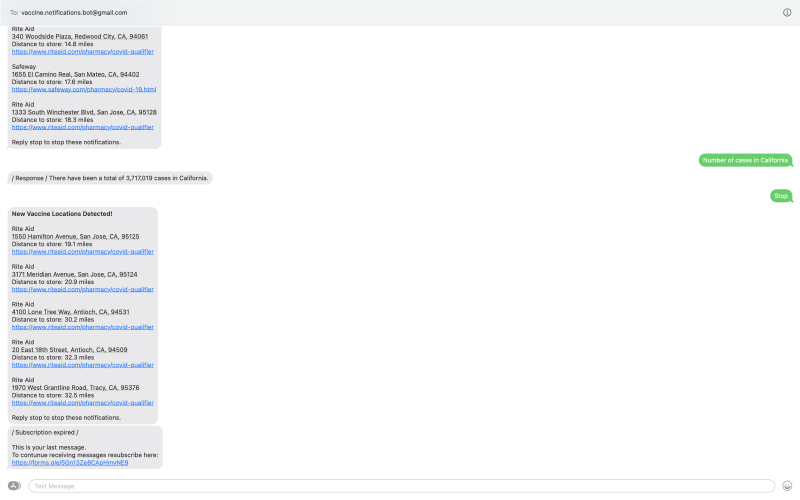Click 'This is your last message.' text
The width and height of the screenshot is (800, 500).
pos(49,447)
